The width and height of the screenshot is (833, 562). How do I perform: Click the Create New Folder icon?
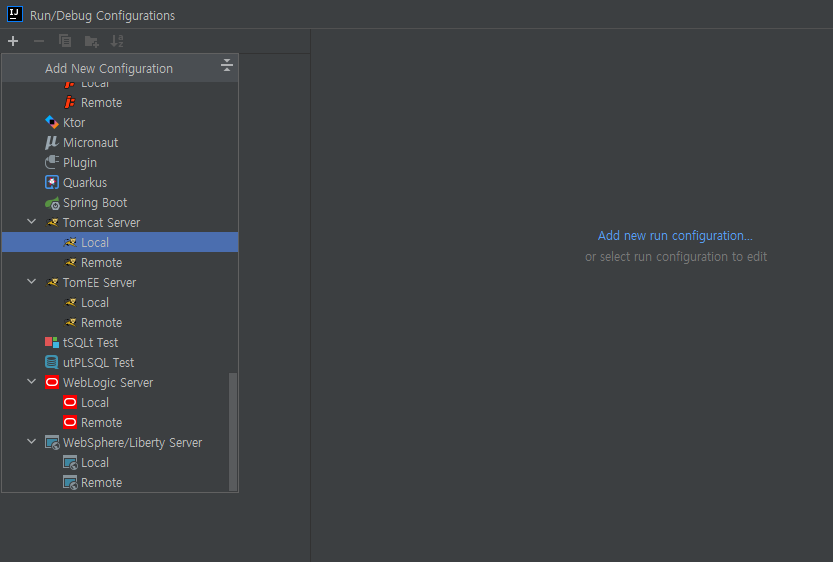91,41
